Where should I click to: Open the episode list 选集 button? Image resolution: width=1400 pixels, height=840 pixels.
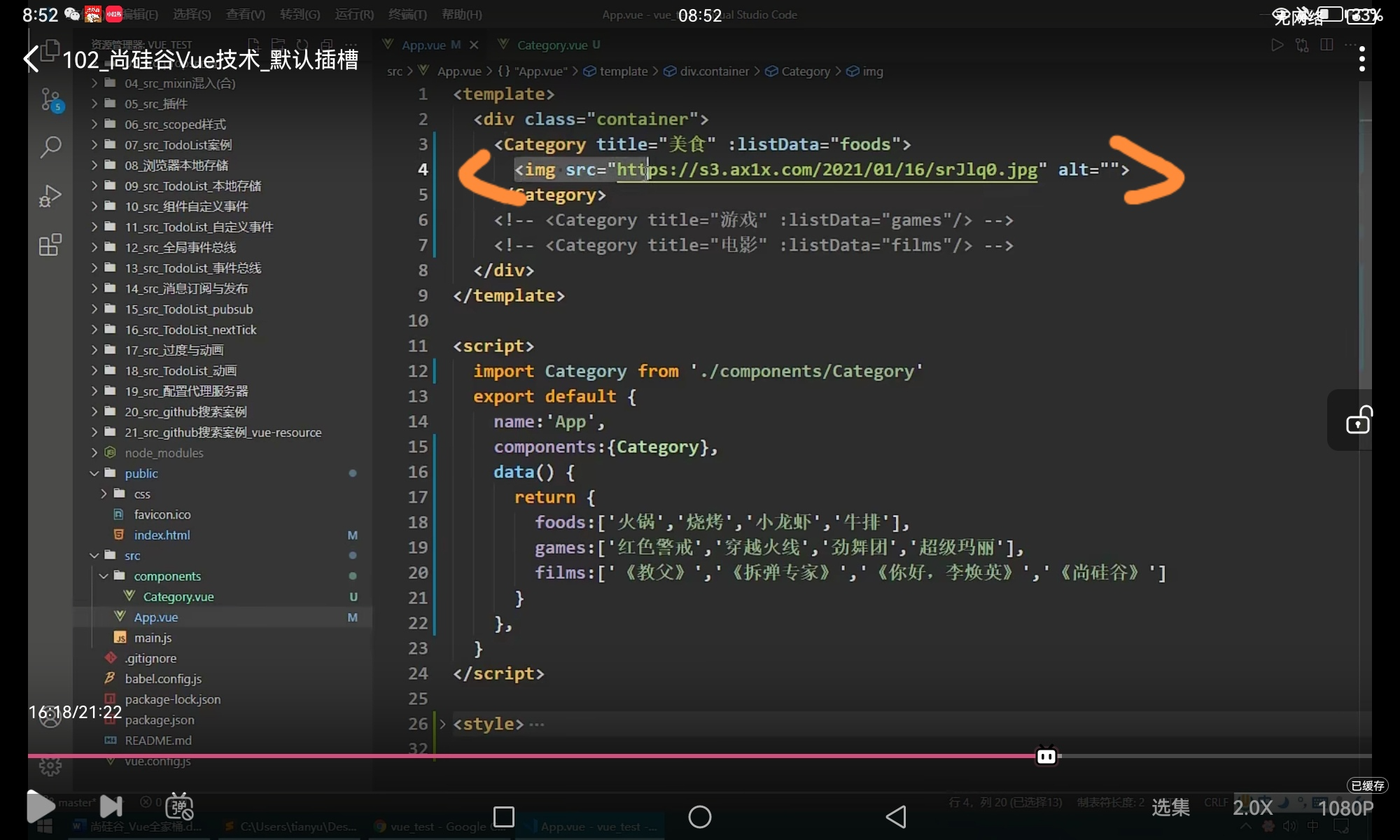click(1170, 808)
